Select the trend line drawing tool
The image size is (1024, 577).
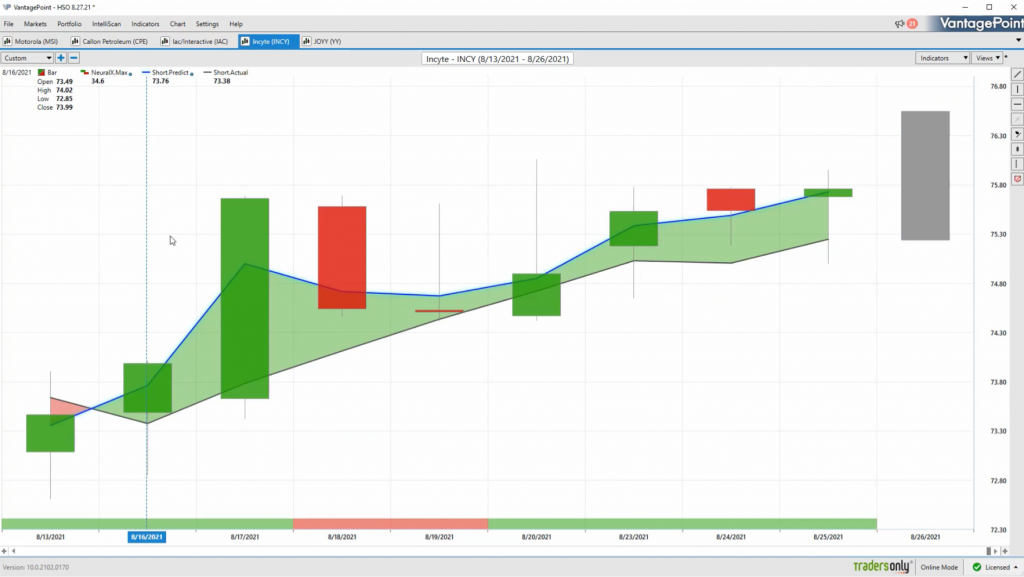[x=1017, y=74]
